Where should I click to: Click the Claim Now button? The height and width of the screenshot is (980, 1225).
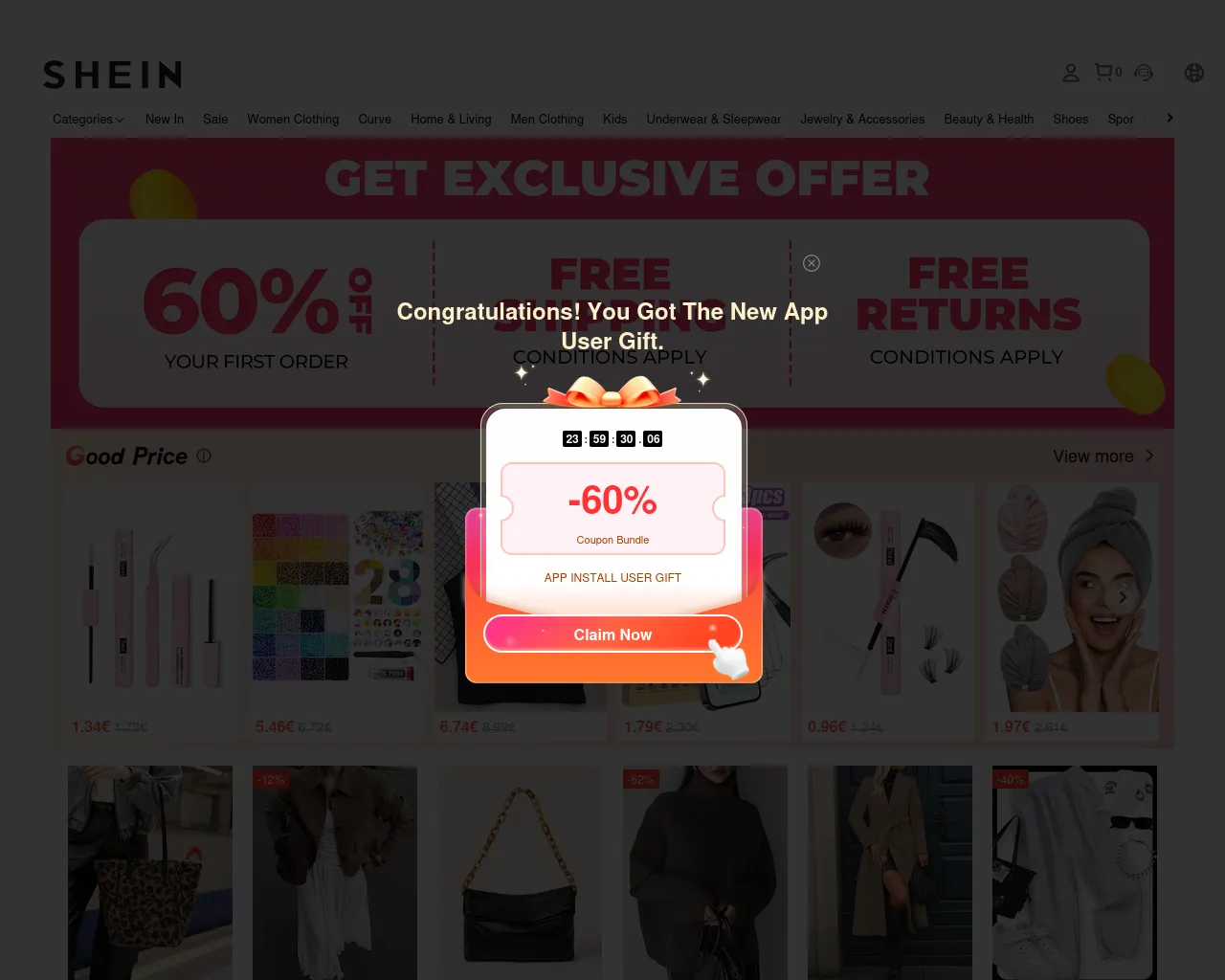[x=612, y=635]
